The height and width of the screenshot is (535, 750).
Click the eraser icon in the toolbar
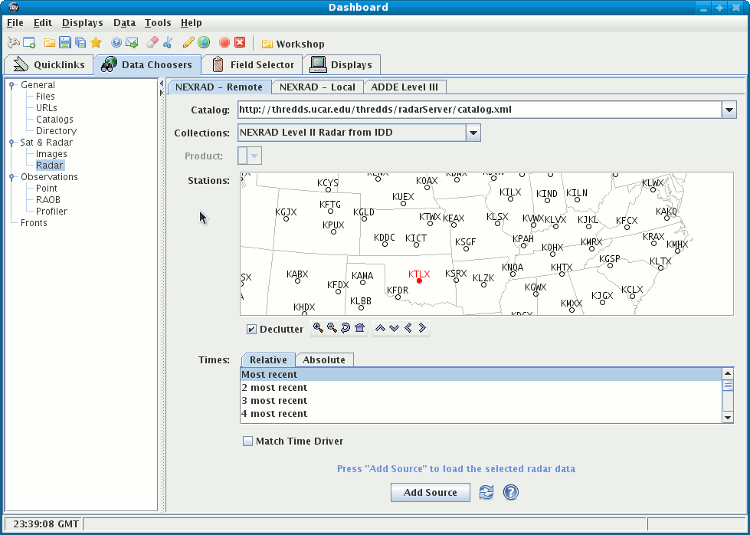[152, 43]
